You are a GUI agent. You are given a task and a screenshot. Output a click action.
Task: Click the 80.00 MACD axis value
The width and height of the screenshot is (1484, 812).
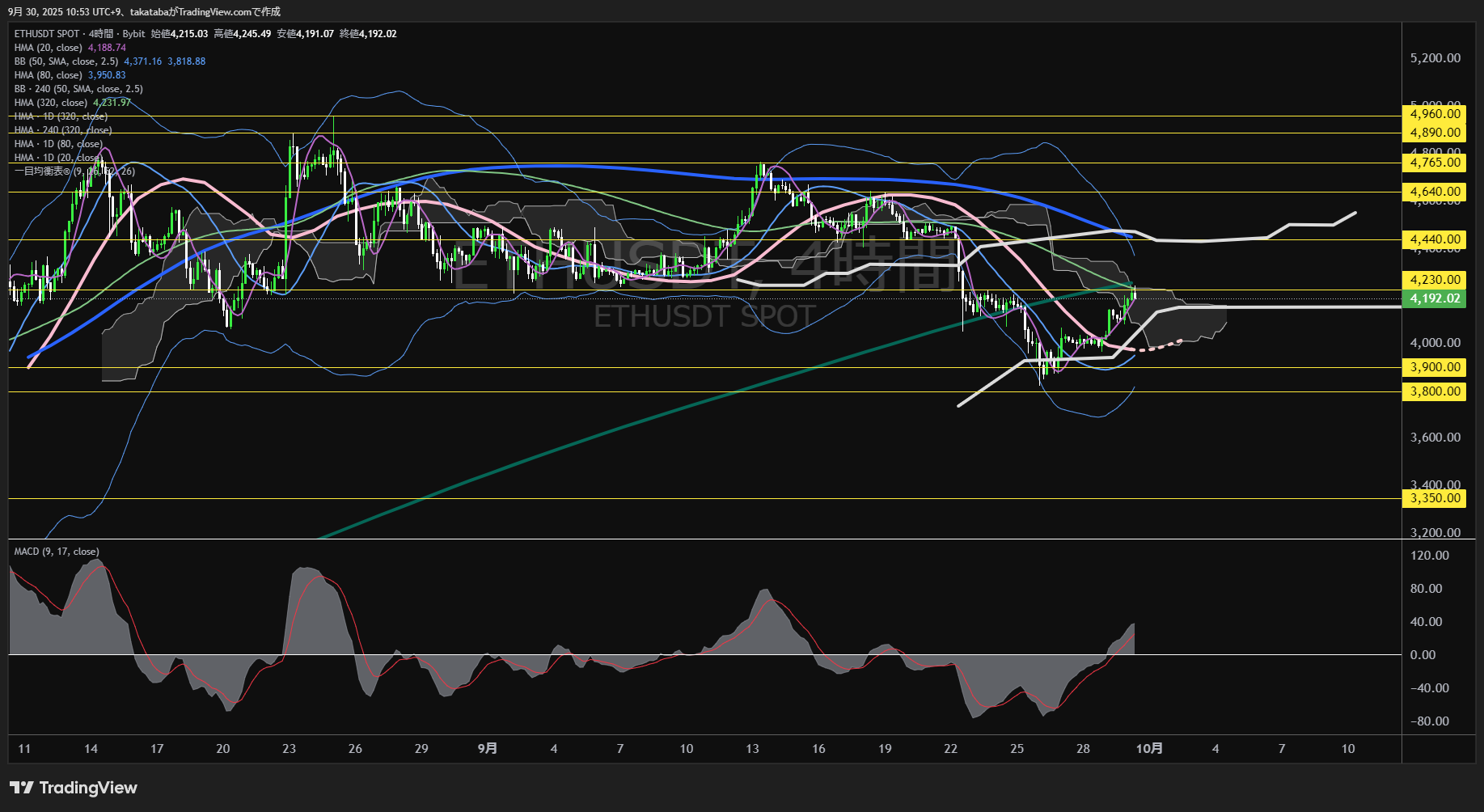pos(1427,589)
